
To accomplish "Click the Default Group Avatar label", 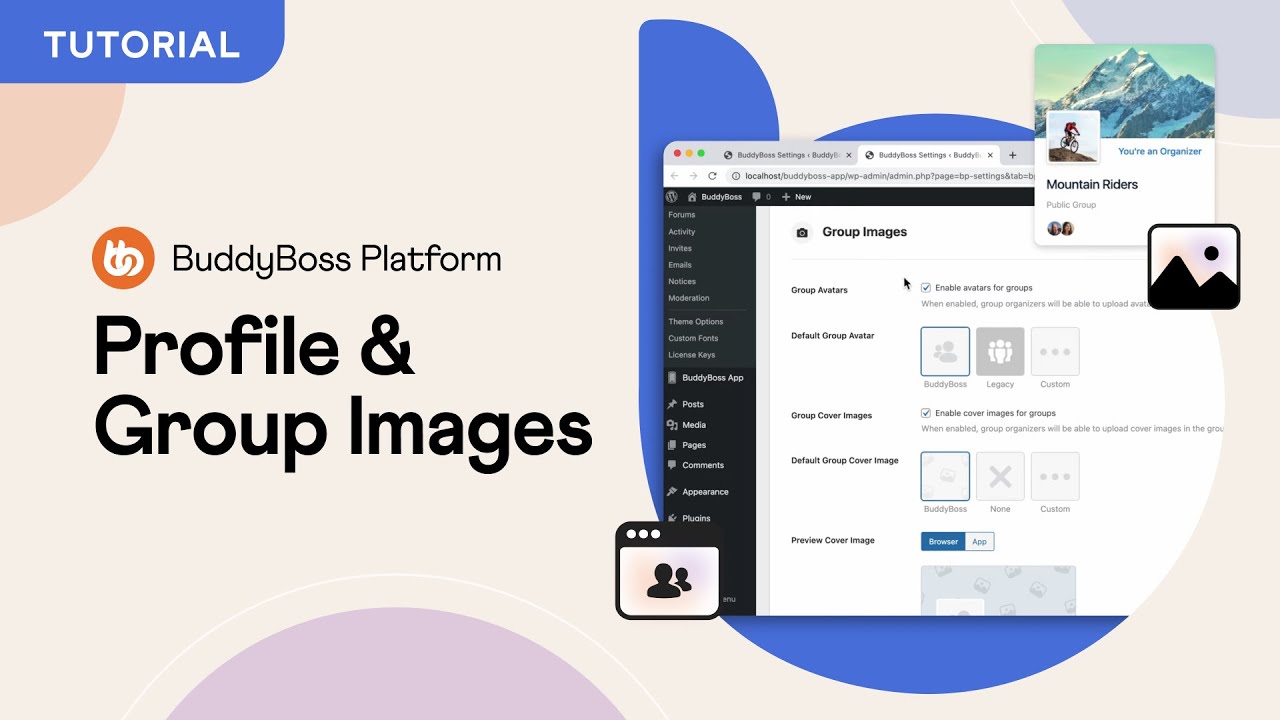I will [x=832, y=336].
